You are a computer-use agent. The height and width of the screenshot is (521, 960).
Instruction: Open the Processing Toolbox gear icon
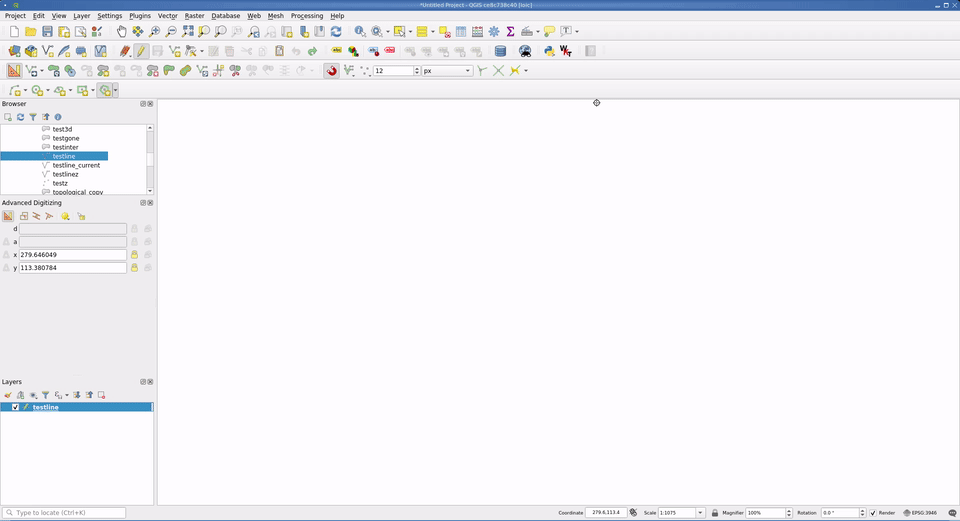pos(494,32)
